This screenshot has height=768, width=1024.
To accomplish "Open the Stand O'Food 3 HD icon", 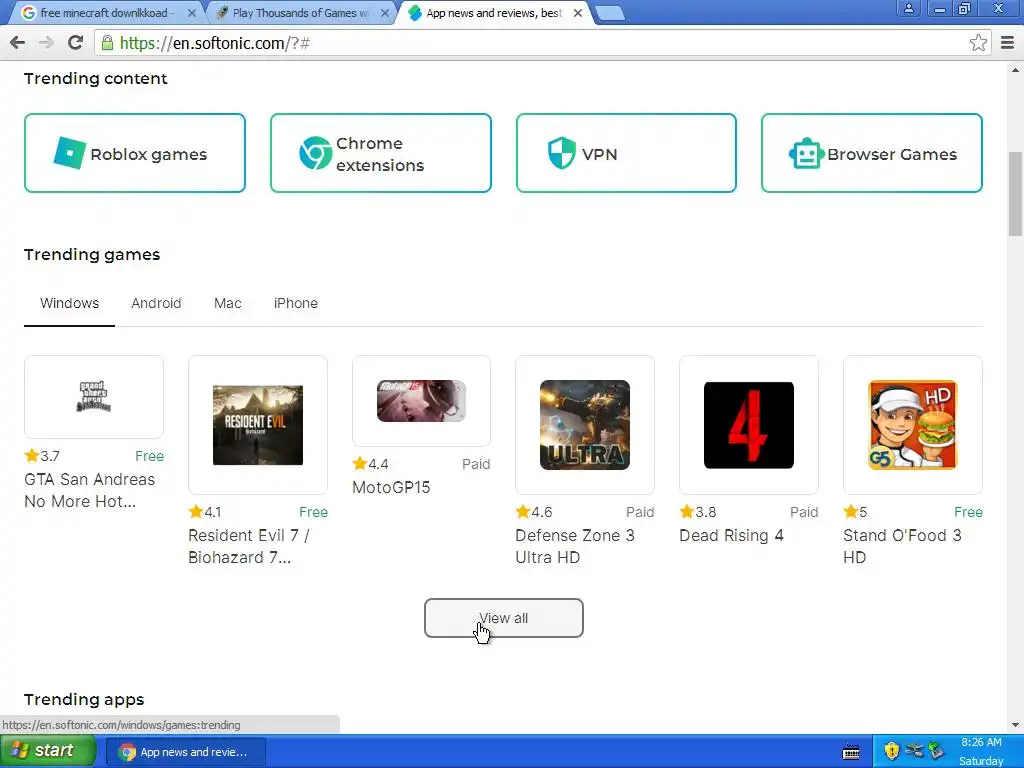I will [x=912, y=425].
